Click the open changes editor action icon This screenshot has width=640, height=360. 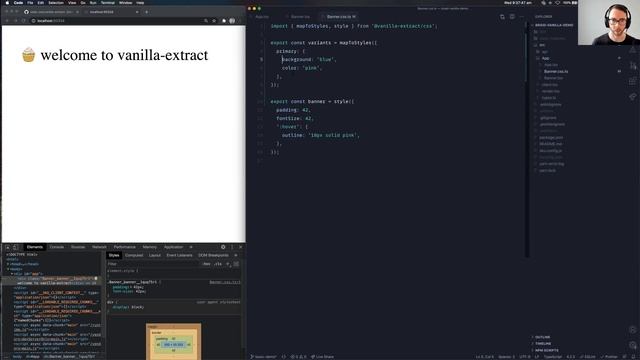click(502, 17)
